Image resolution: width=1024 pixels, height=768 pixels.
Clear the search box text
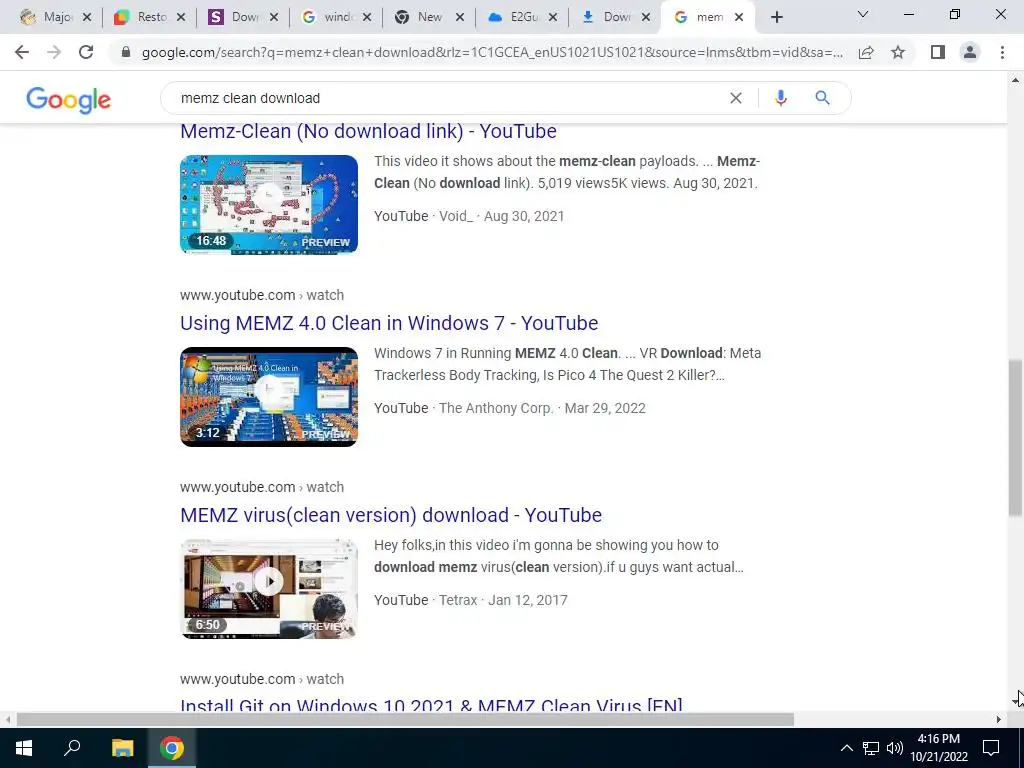pyautogui.click(x=735, y=98)
